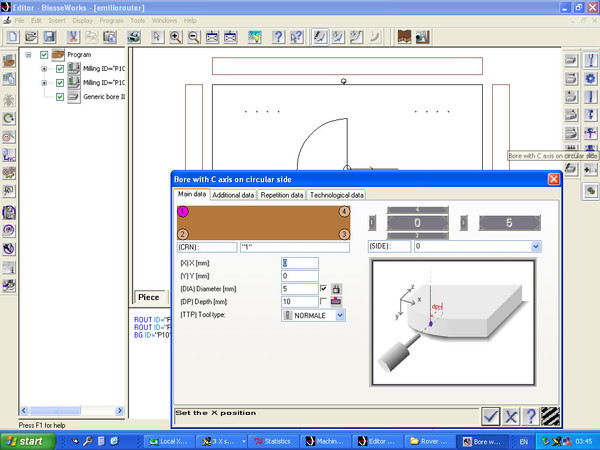The image size is (600, 450).
Task: Click the blue gear icon in right toolbar
Action: [590, 78]
